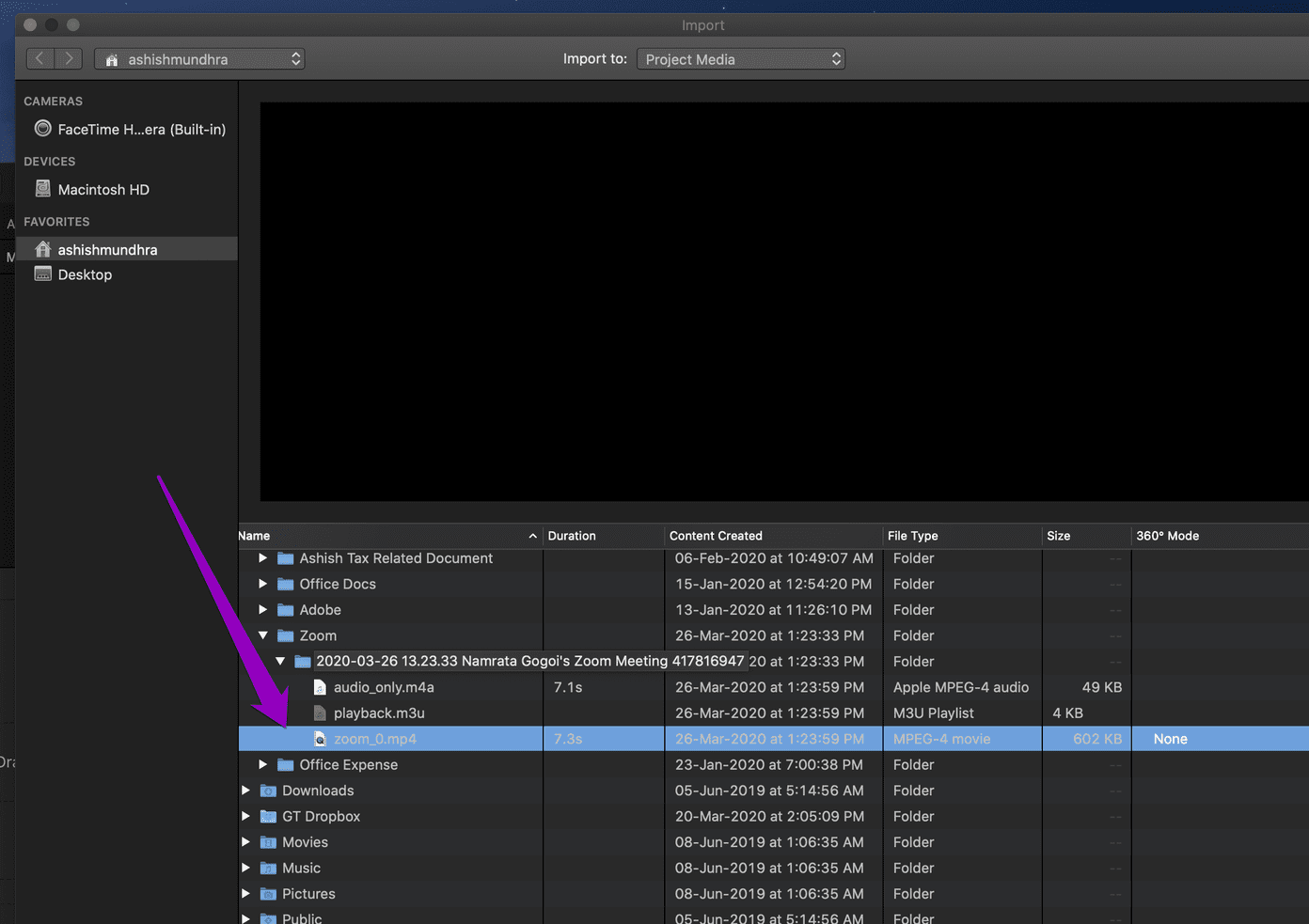Screen dimensions: 1309x924
Task: Expand Ashish Tax Related Document folder
Action: (x=262, y=558)
